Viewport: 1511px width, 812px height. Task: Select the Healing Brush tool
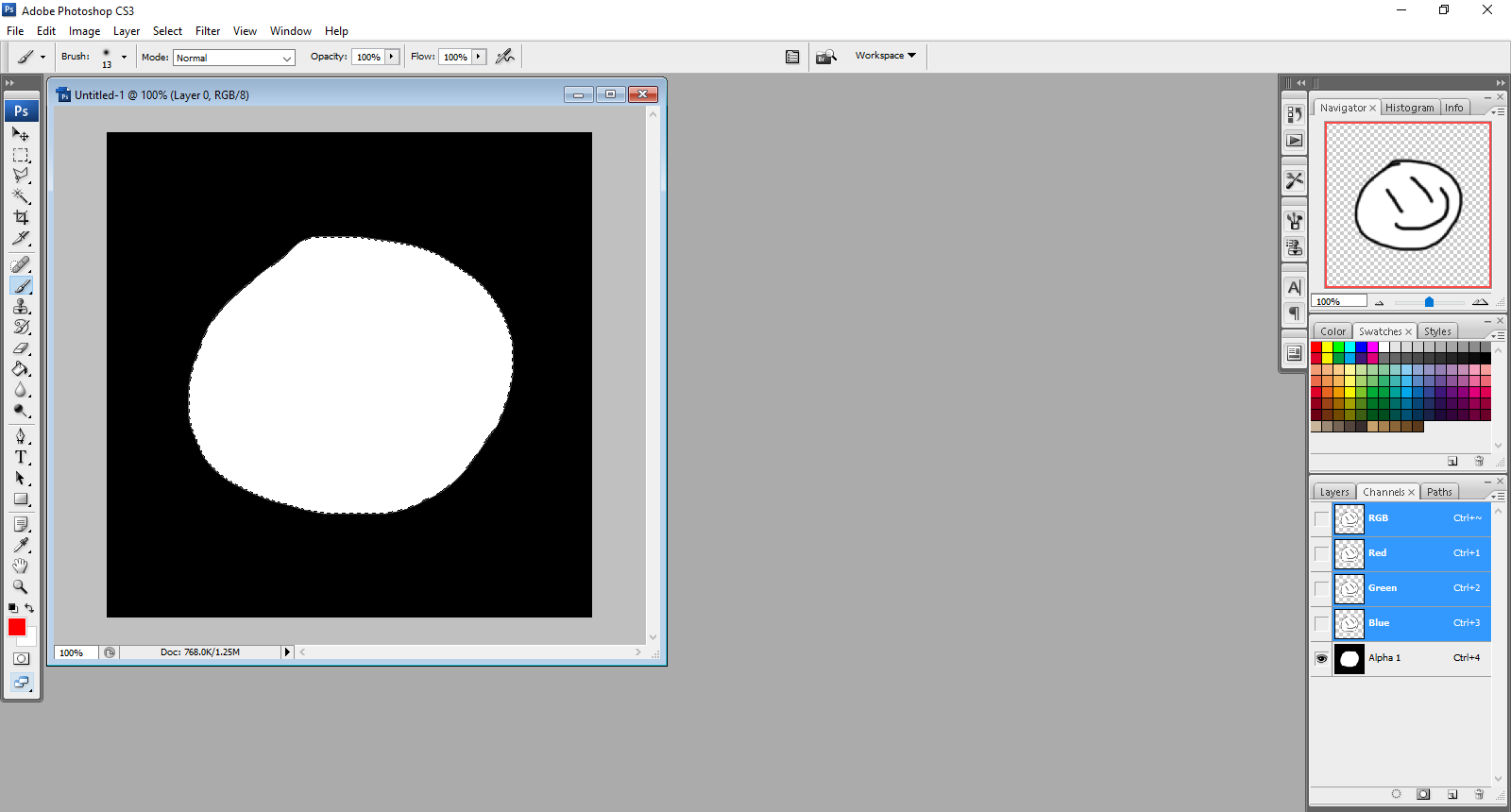point(21,264)
